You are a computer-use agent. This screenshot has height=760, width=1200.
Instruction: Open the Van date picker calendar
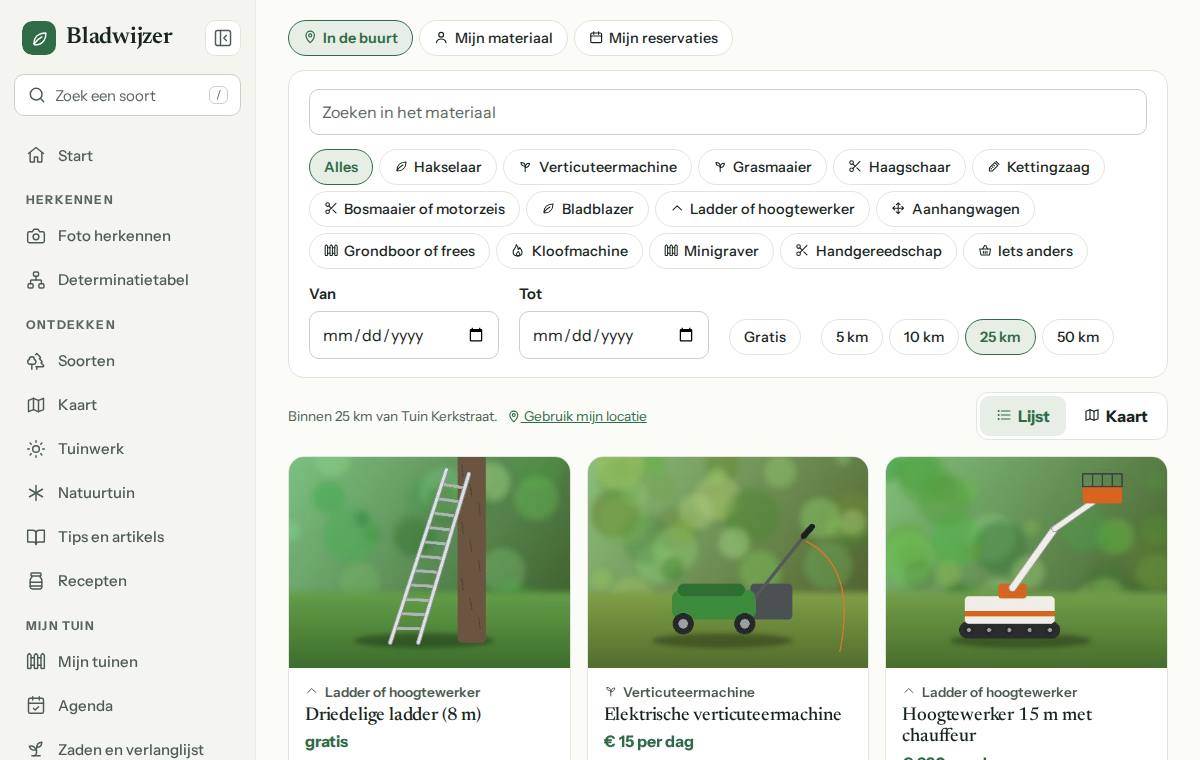[476, 335]
